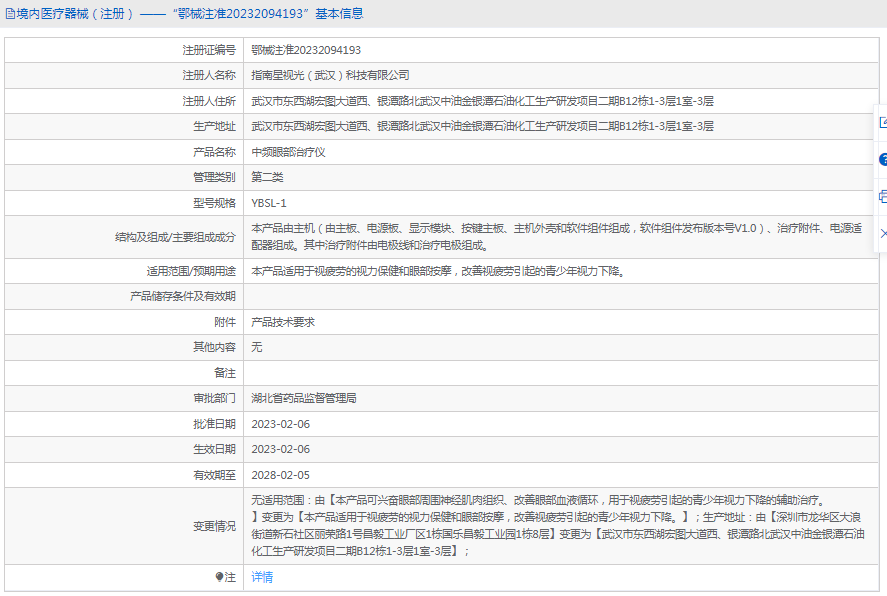Click the 产品名称 row label
Screen dimensions: 887x596
[214, 152]
